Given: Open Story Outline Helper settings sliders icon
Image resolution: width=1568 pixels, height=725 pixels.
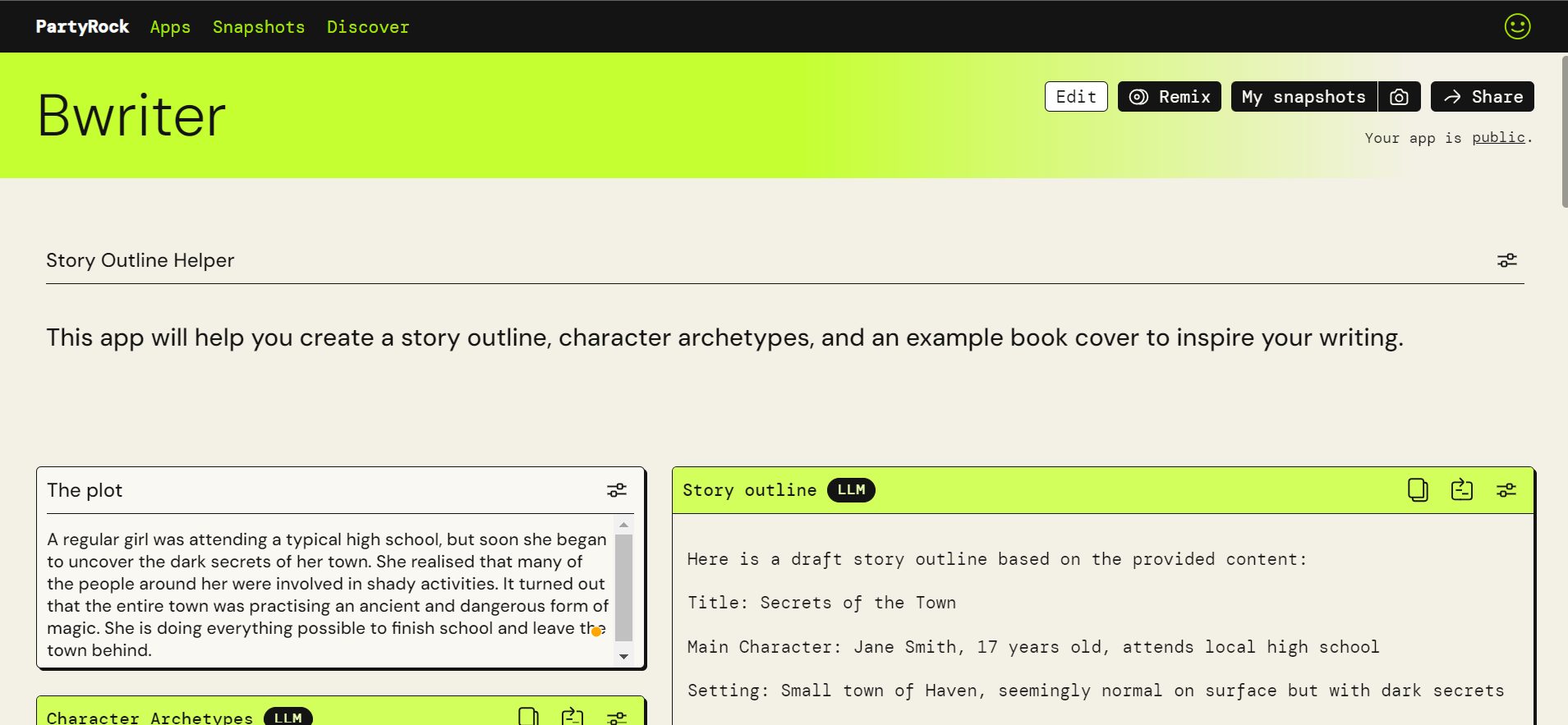Looking at the screenshot, I should 1506,260.
